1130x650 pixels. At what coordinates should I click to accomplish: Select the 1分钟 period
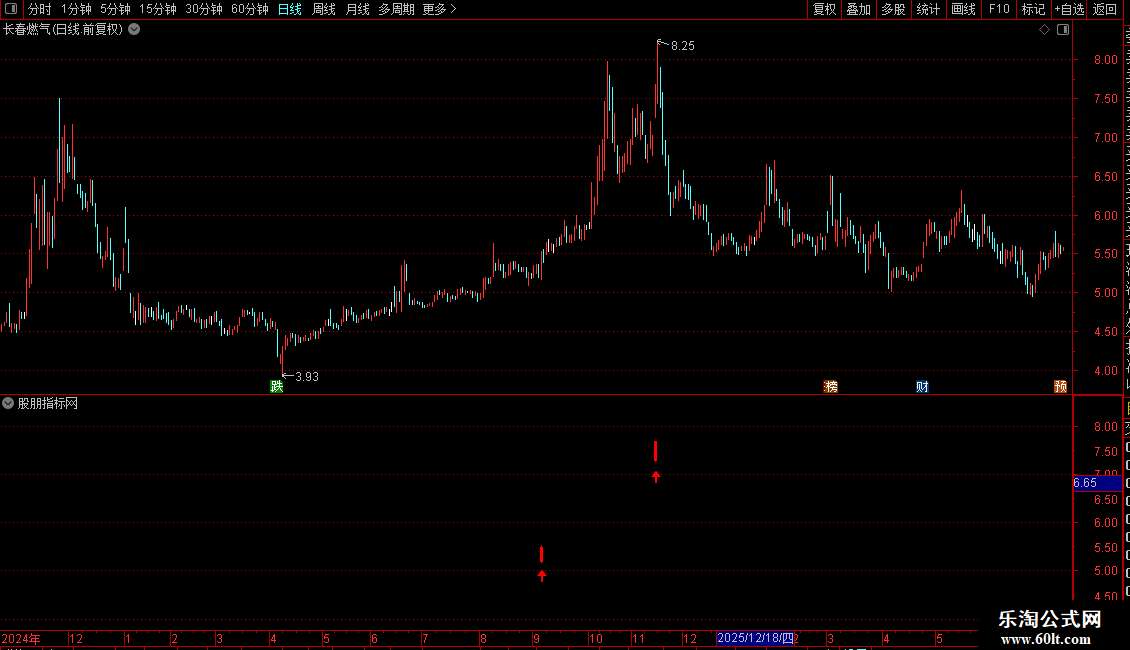pos(76,9)
